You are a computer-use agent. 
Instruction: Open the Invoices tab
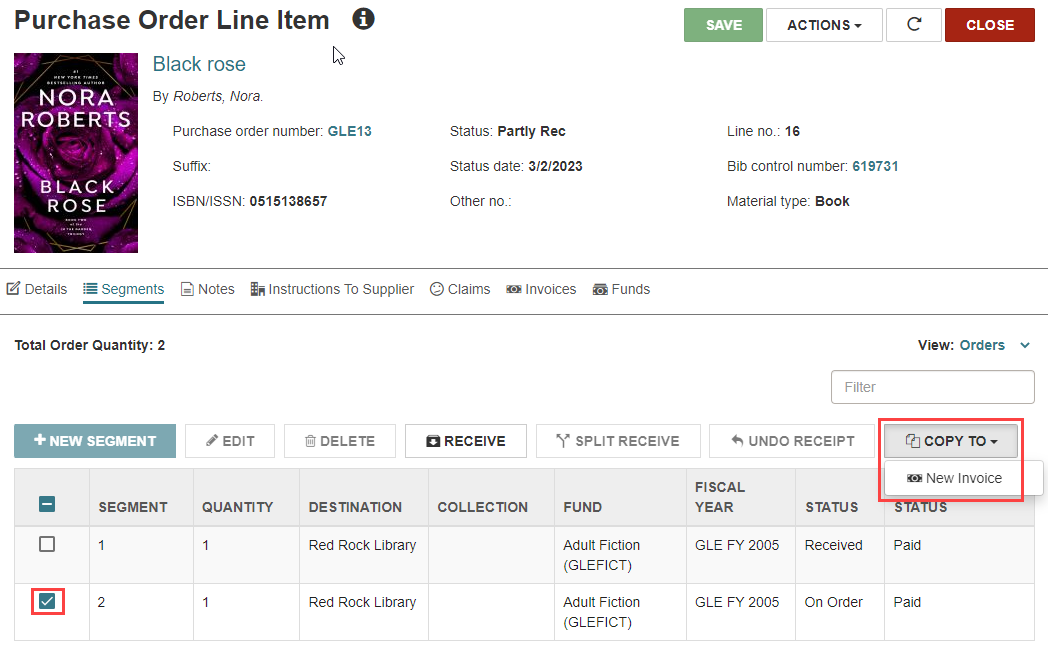coord(541,289)
